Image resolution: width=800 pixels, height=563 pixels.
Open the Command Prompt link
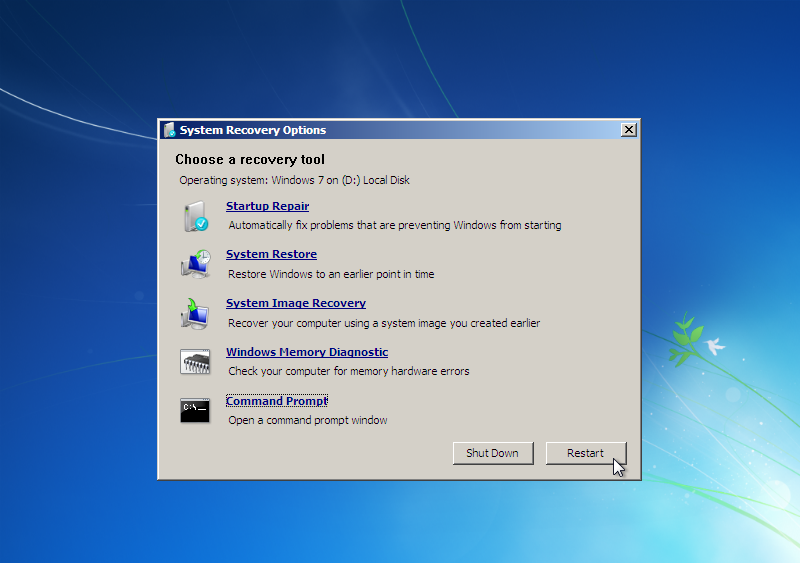click(277, 401)
